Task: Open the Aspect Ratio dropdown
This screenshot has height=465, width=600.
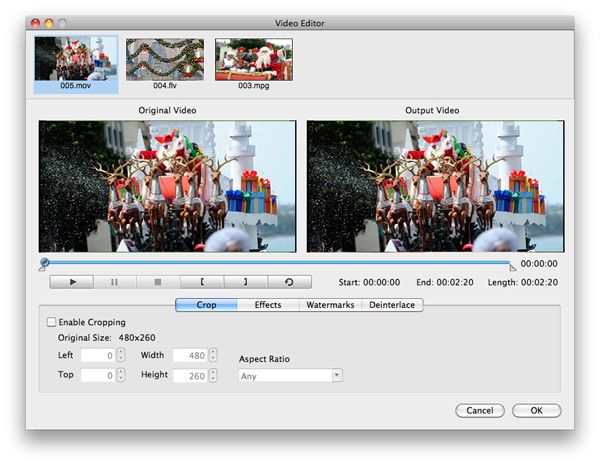Action: click(x=290, y=376)
